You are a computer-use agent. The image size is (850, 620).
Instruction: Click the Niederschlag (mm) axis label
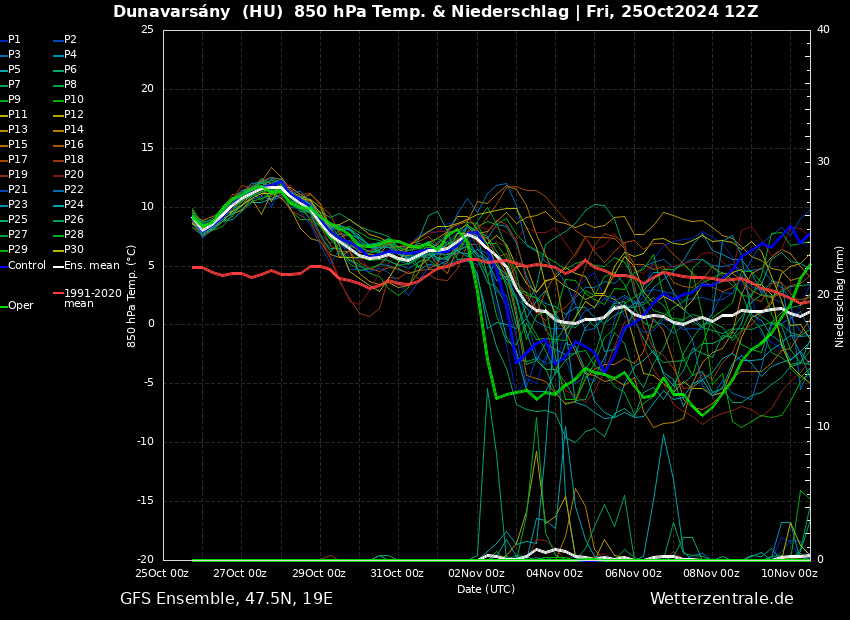[840, 296]
